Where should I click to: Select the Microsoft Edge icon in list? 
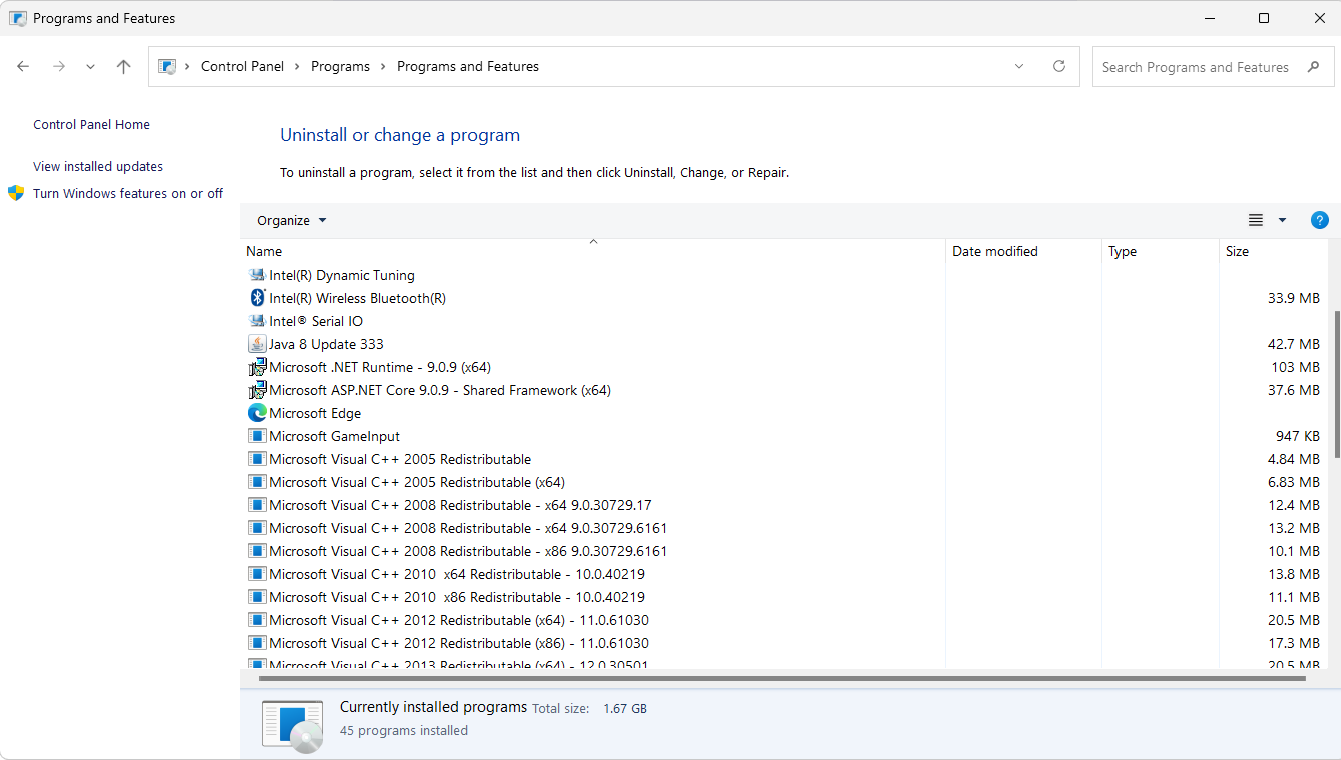coord(257,413)
